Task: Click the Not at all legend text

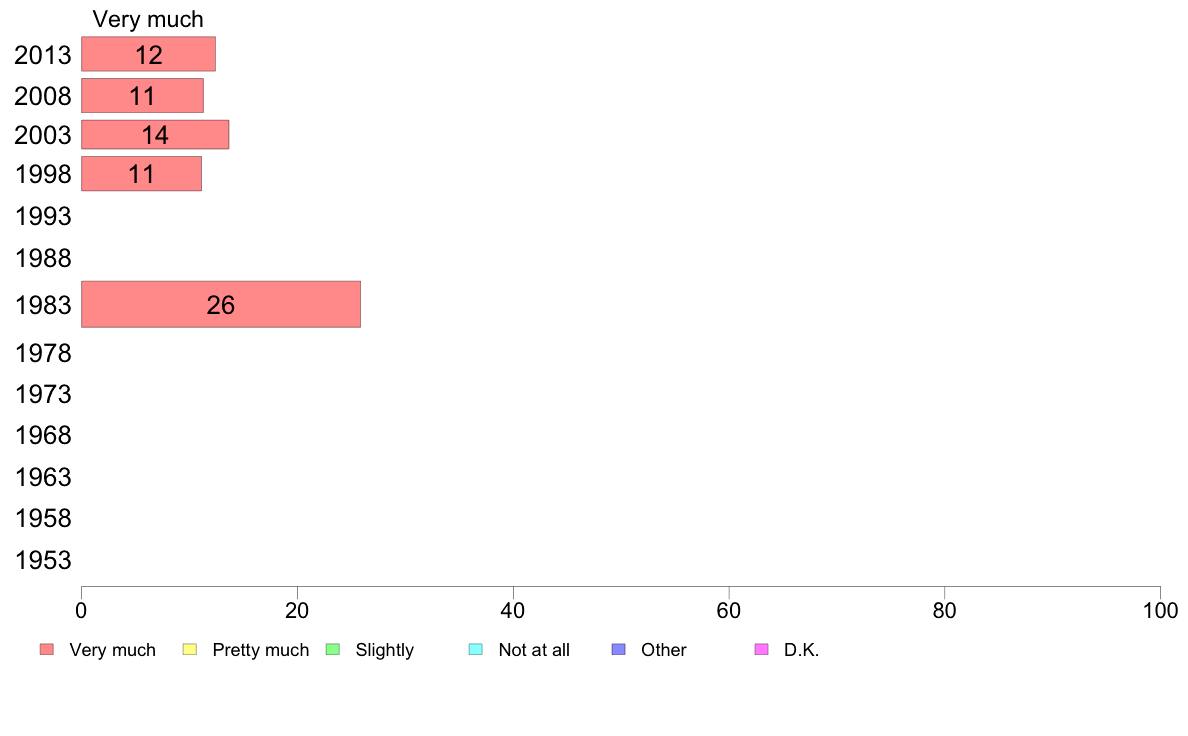Action: coord(534,650)
